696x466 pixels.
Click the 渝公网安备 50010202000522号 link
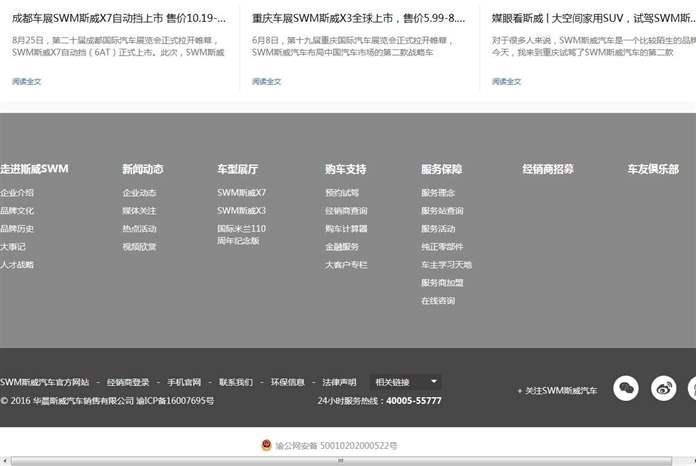point(336,446)
